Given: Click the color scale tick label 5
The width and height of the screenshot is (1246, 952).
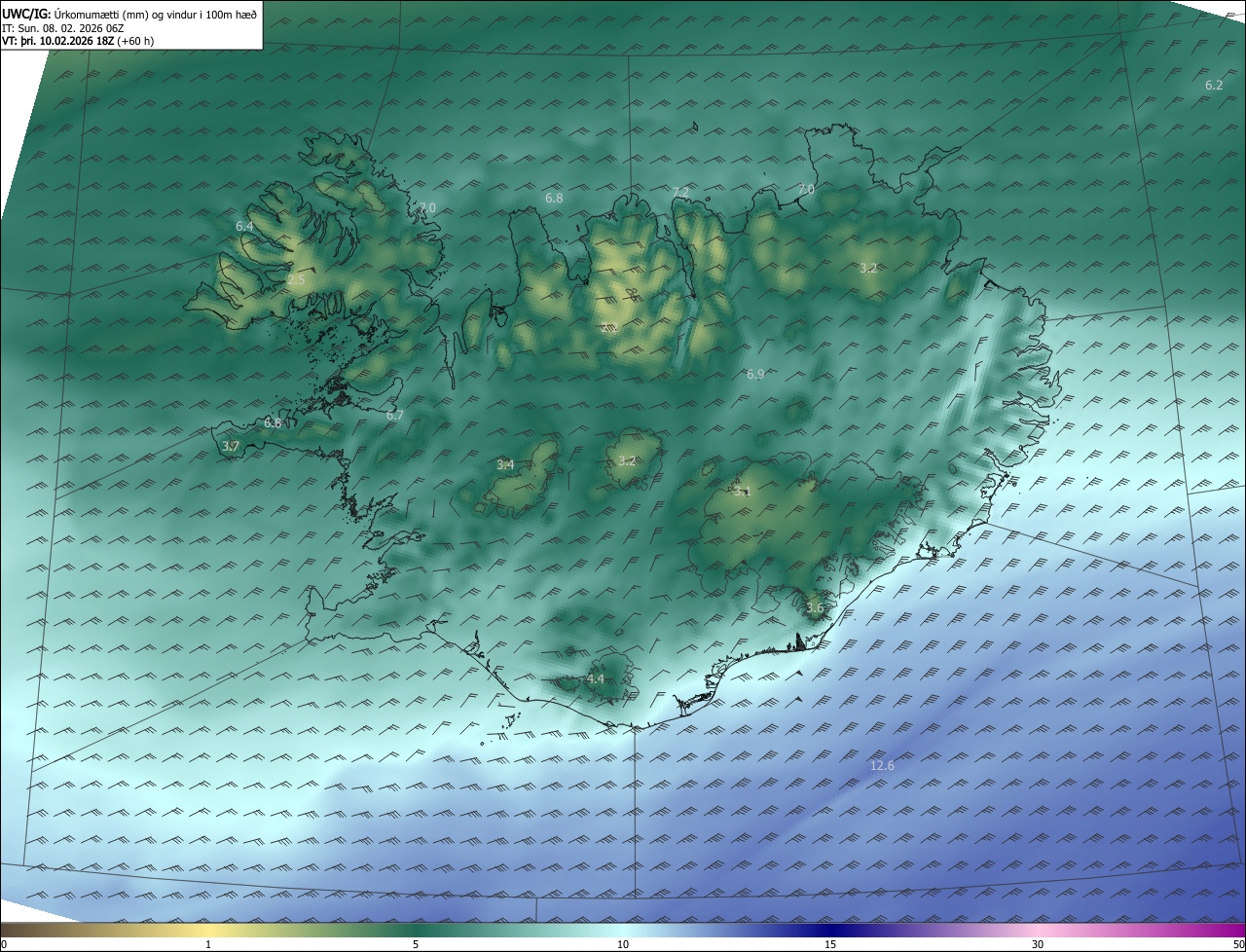Looking at the screenshot, I should [x=416, y=945].
